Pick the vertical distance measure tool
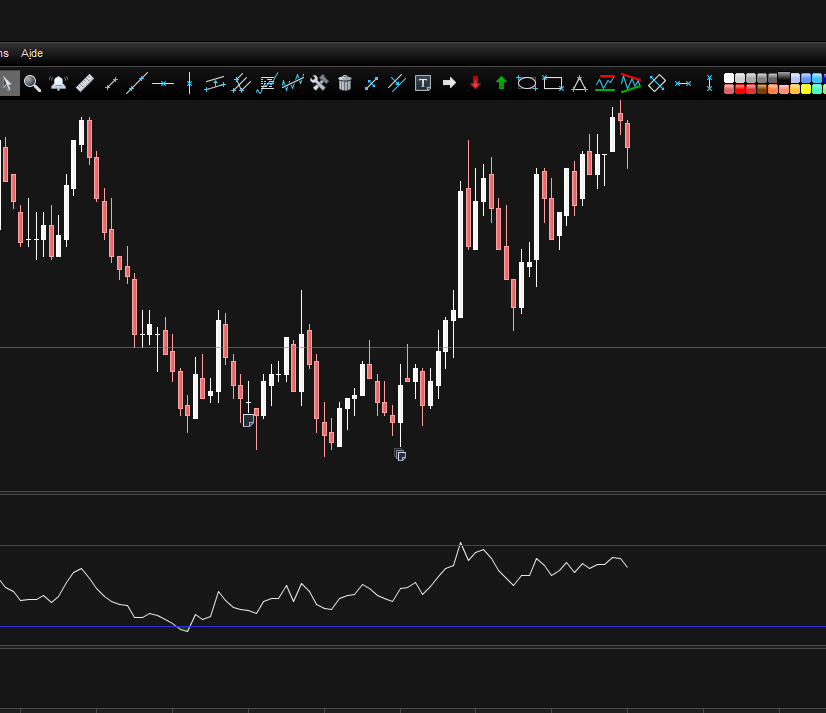This screenshot has width=826, height=713. click(x=709, y=83)
